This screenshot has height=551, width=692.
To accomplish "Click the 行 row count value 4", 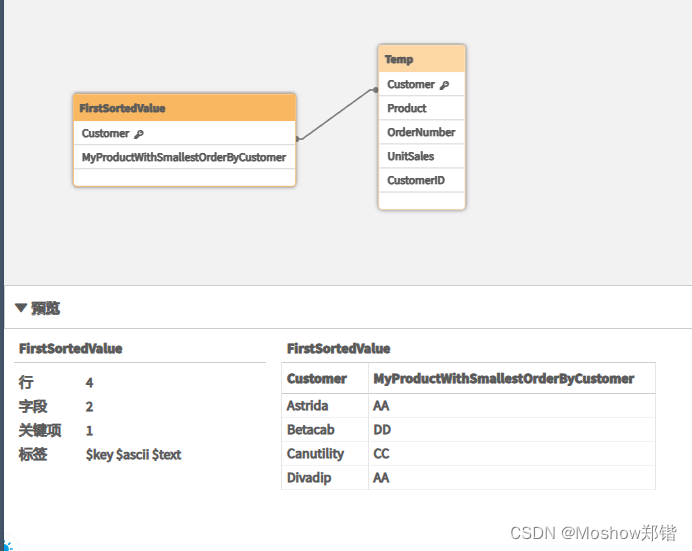I will pyautogui.click(x=89, y=382).
